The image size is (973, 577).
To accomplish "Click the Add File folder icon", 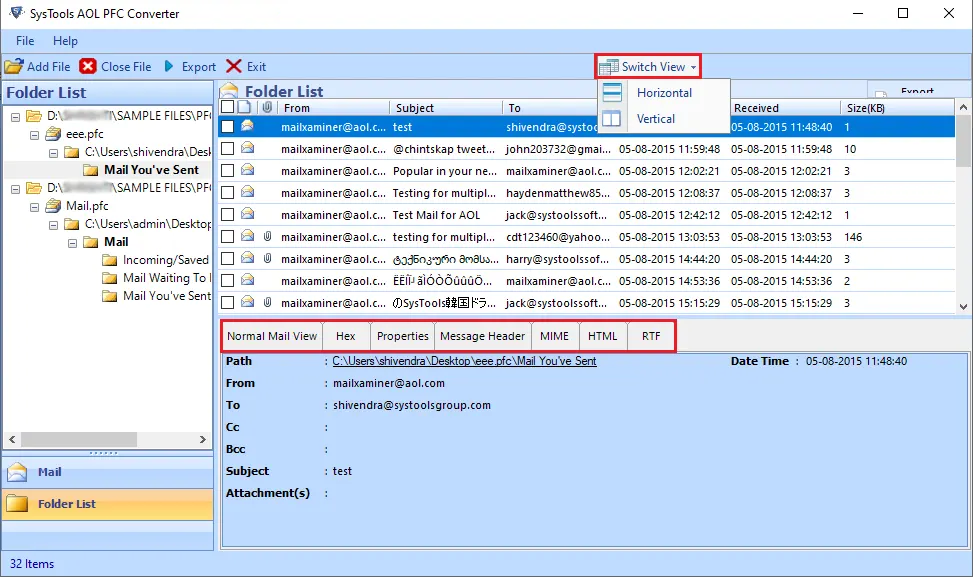I will coord(14,66).
